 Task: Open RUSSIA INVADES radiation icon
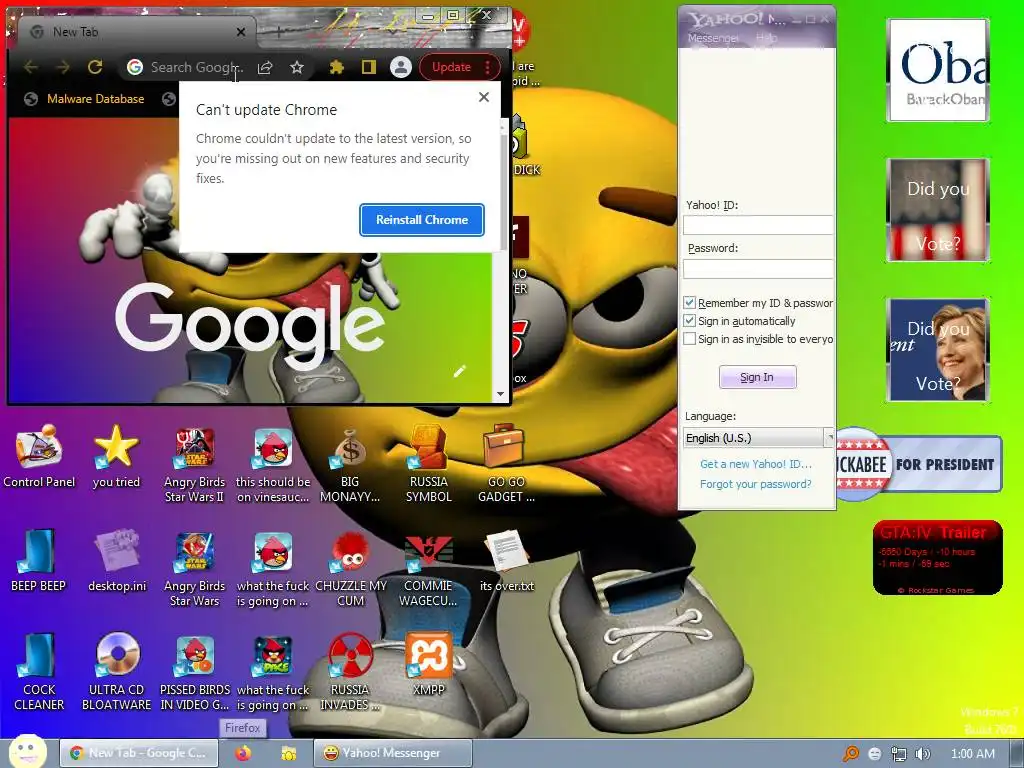tap(350, 671)
